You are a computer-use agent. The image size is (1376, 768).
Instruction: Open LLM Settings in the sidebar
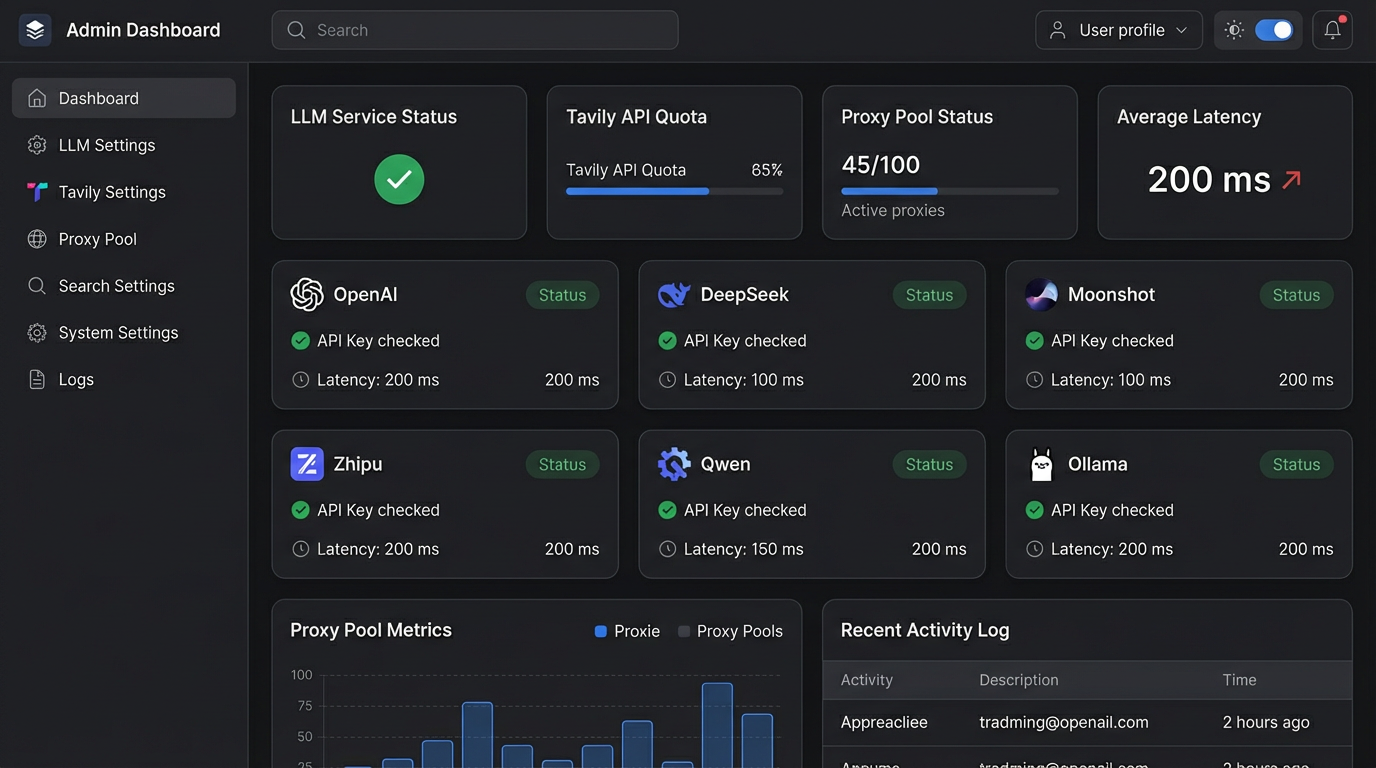click(x=107, y=145)
